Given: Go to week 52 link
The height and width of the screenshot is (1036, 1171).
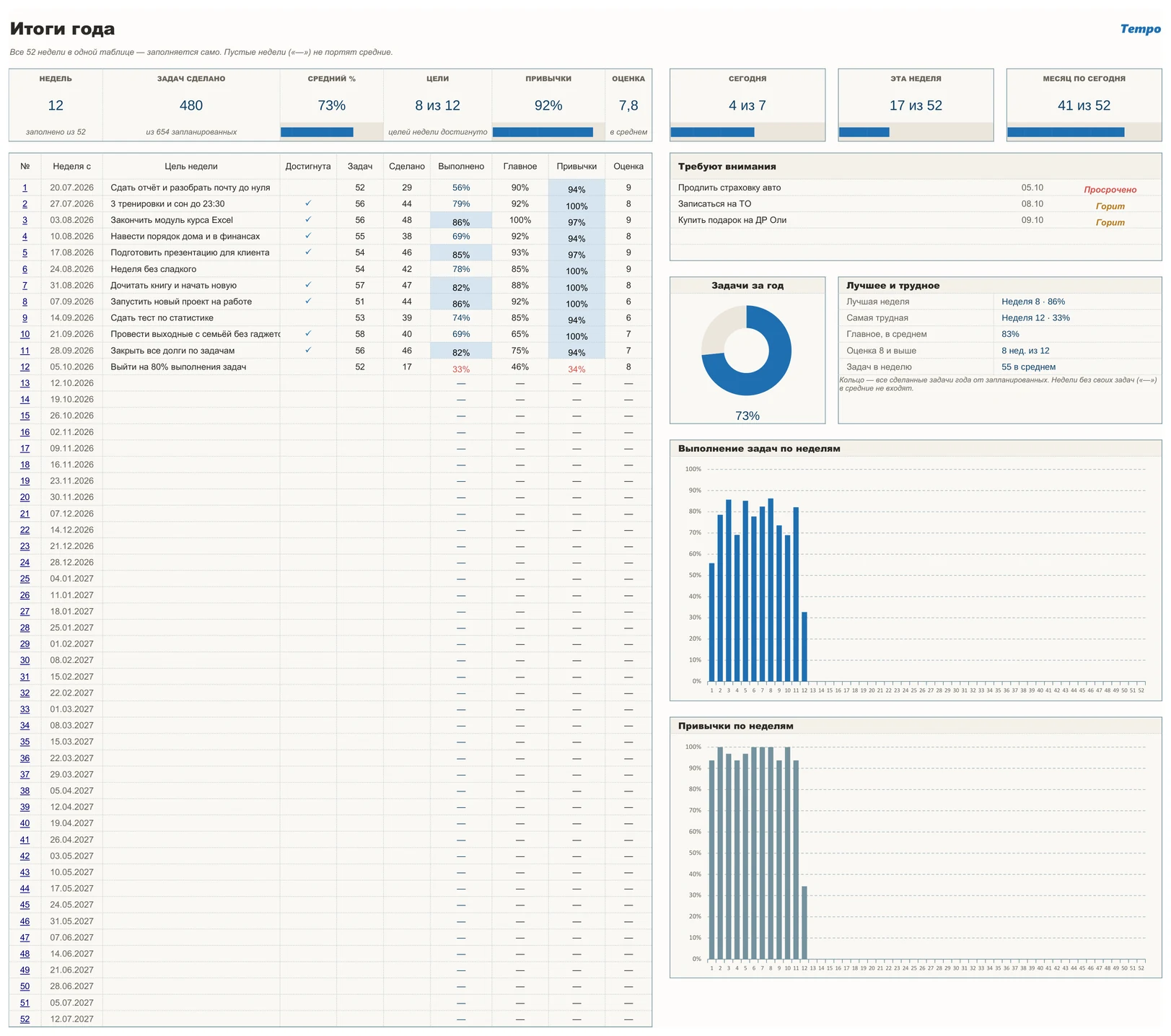Looking at the screenshot, I should tap(25, 1019).
